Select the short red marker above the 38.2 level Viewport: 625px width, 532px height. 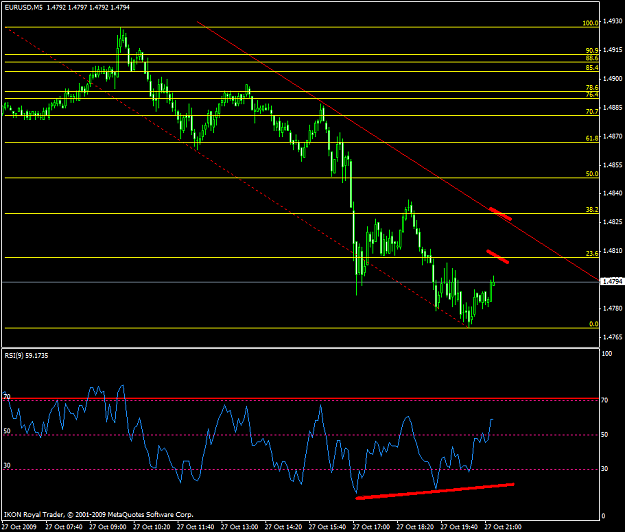tap(501, 214)
